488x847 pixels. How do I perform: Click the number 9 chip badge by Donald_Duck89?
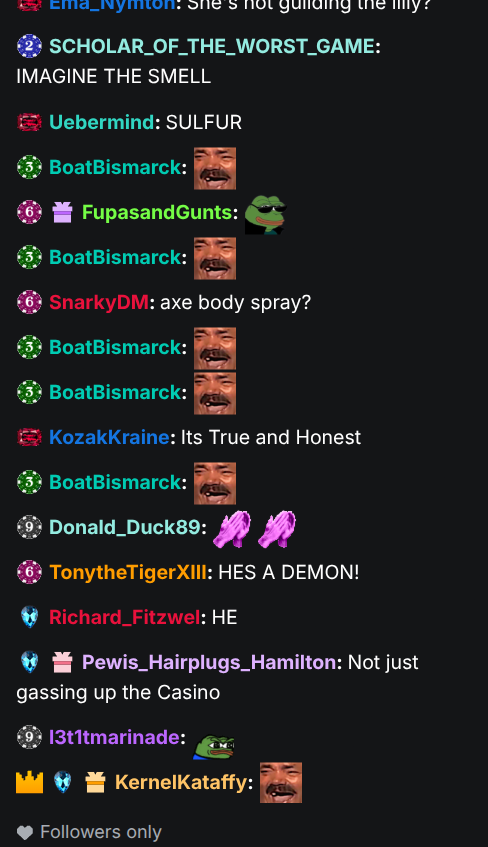pyautogui.click(x=29, y=527)
